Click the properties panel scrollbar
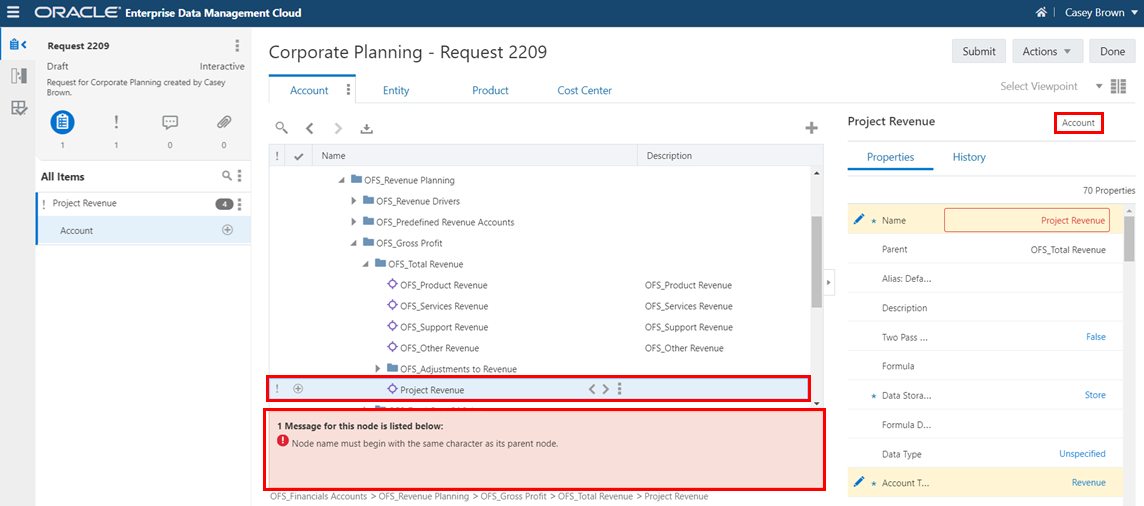 tap(1129, 239)
